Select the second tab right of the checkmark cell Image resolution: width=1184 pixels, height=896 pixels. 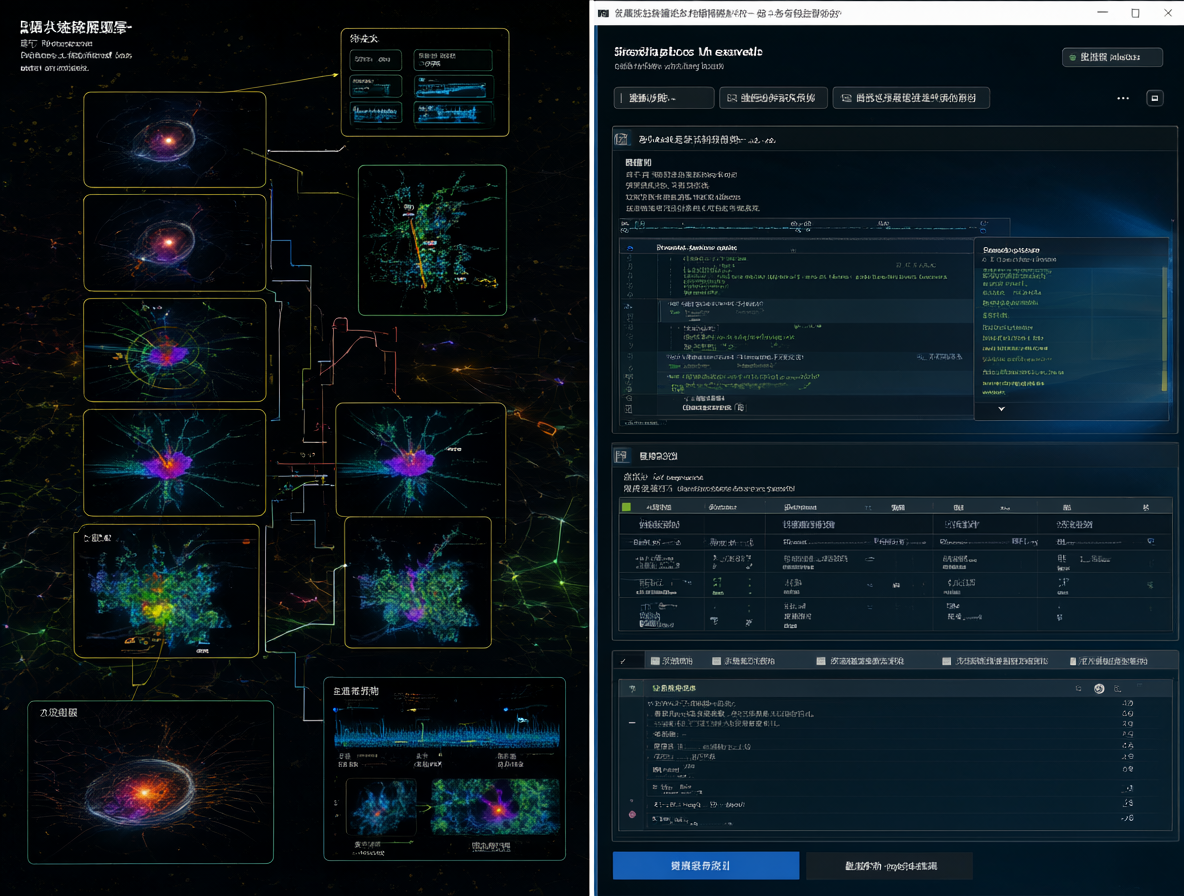click(x=744, y=661)
